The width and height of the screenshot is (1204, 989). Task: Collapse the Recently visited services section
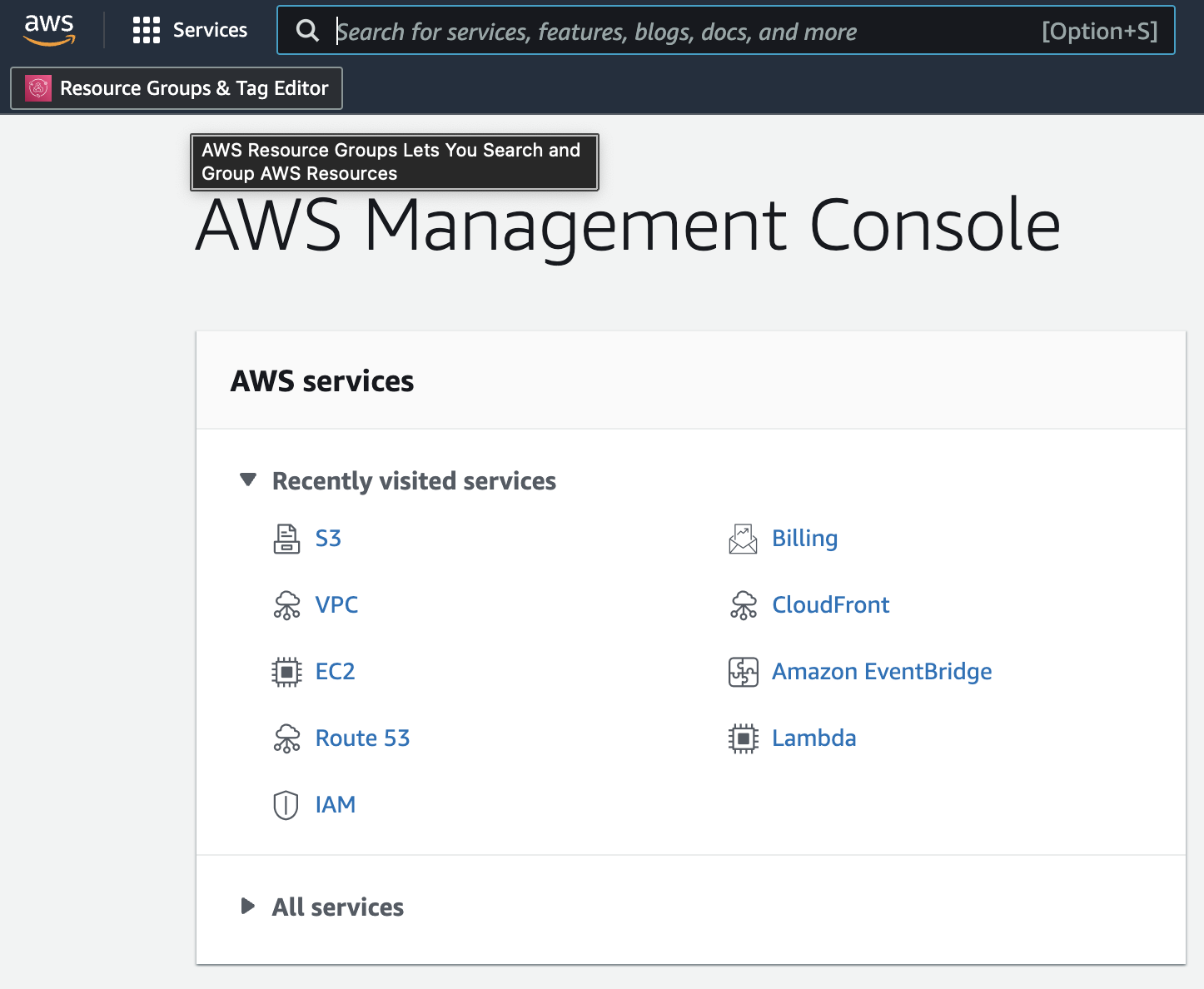point(248,480)
